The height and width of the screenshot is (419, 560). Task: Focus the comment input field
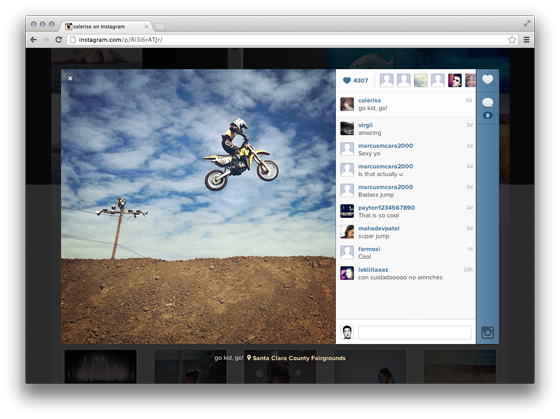click(415, 332)
